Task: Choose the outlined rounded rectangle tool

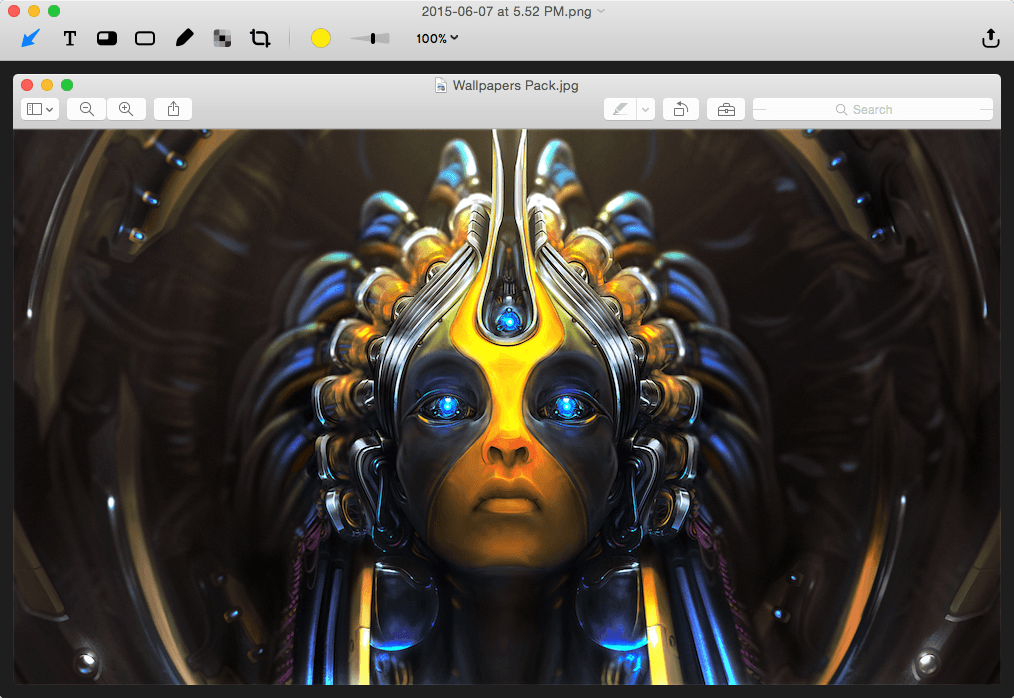Action: (145, 38)
